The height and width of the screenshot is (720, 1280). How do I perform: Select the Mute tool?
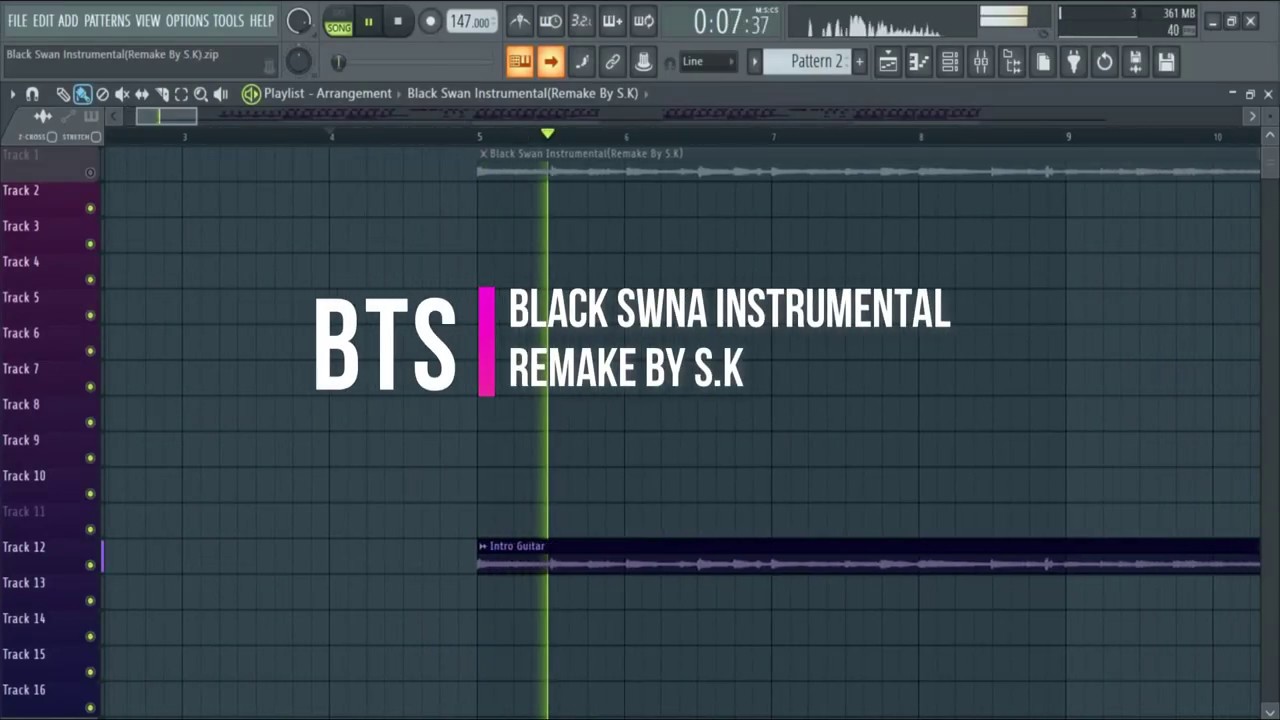click(x=122, y=94)
